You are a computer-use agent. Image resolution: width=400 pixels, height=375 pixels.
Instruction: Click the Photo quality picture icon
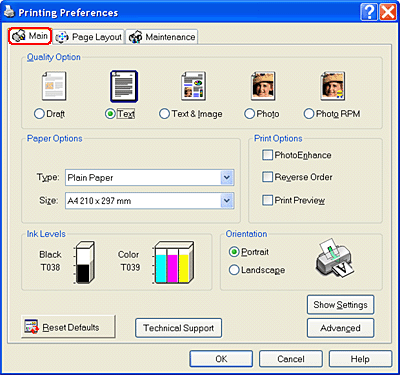(x=263, y=86)
